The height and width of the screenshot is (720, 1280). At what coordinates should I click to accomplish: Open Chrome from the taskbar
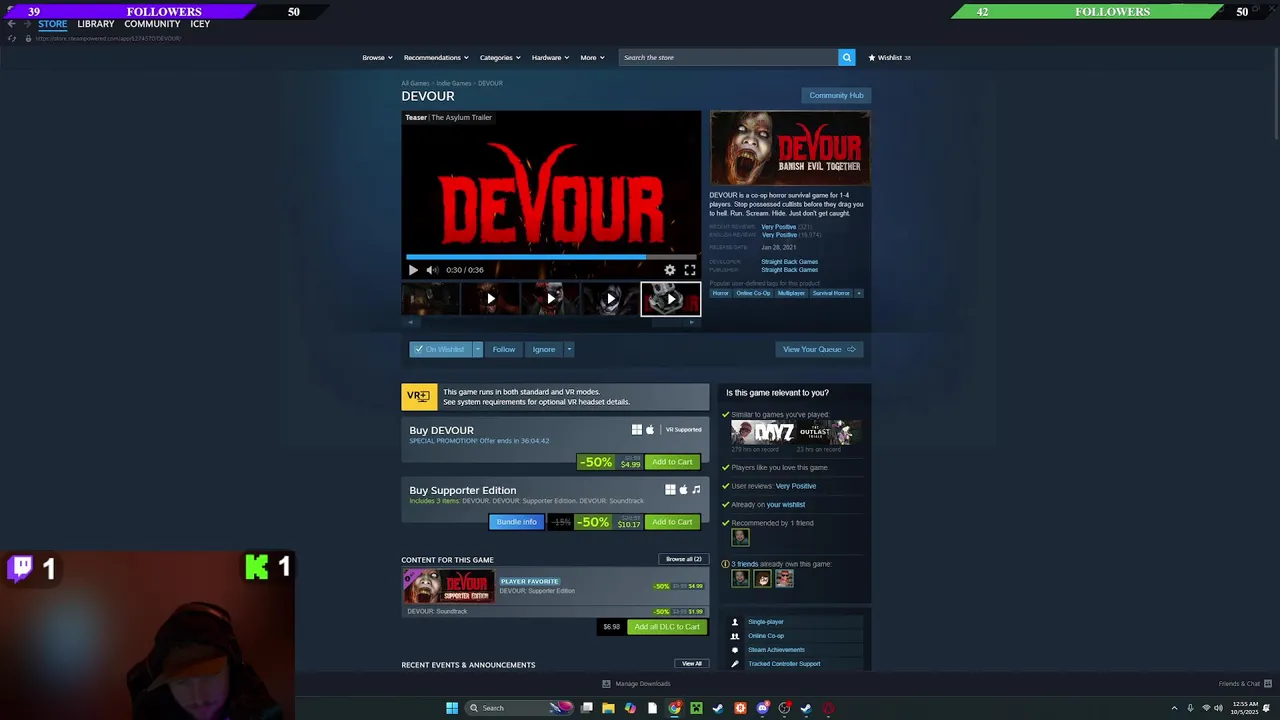pos(674,708)
